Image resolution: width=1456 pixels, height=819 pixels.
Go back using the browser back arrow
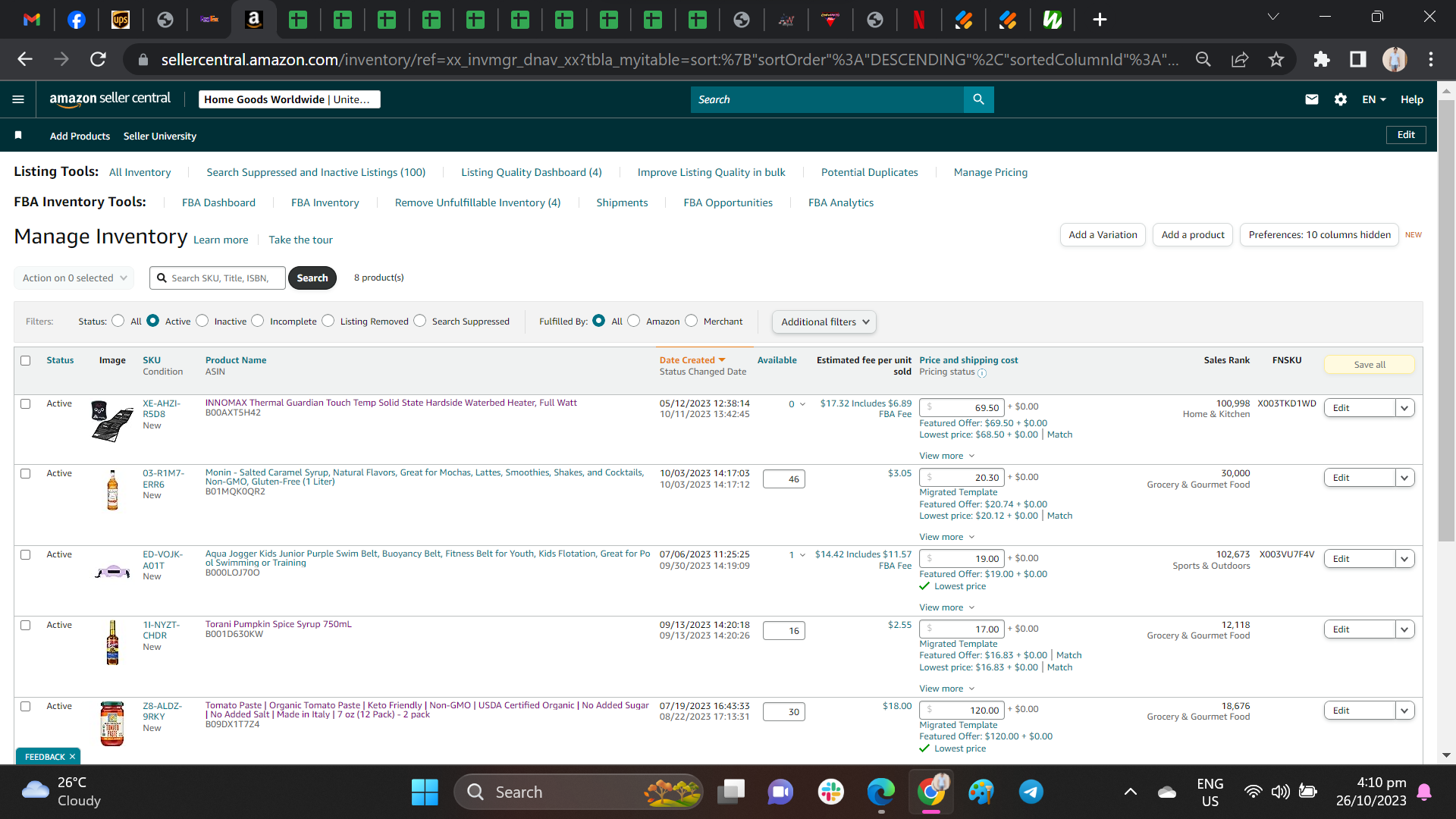tap(25, 59)
